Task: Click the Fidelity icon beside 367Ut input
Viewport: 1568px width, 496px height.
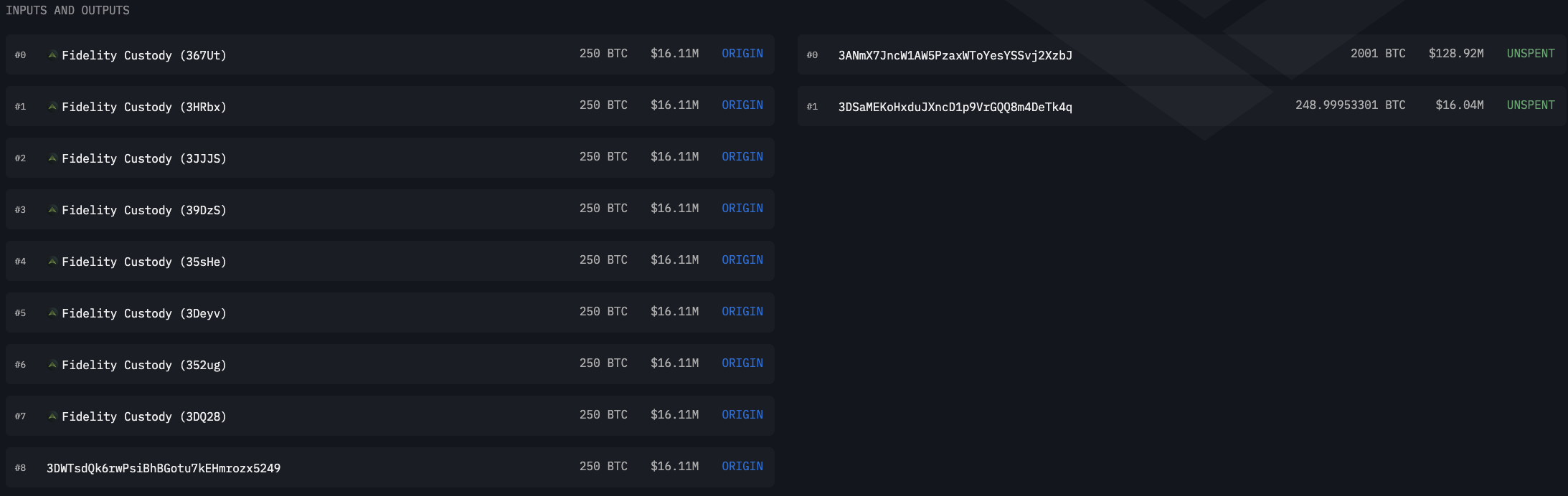Action: [52, 54]
